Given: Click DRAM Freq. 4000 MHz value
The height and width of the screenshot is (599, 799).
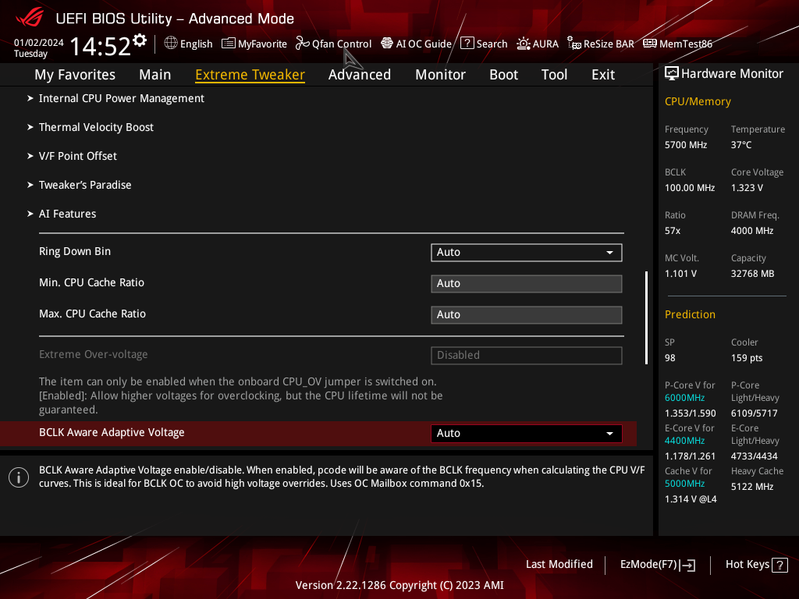Looking at the screenshot, I should (752, 231).
